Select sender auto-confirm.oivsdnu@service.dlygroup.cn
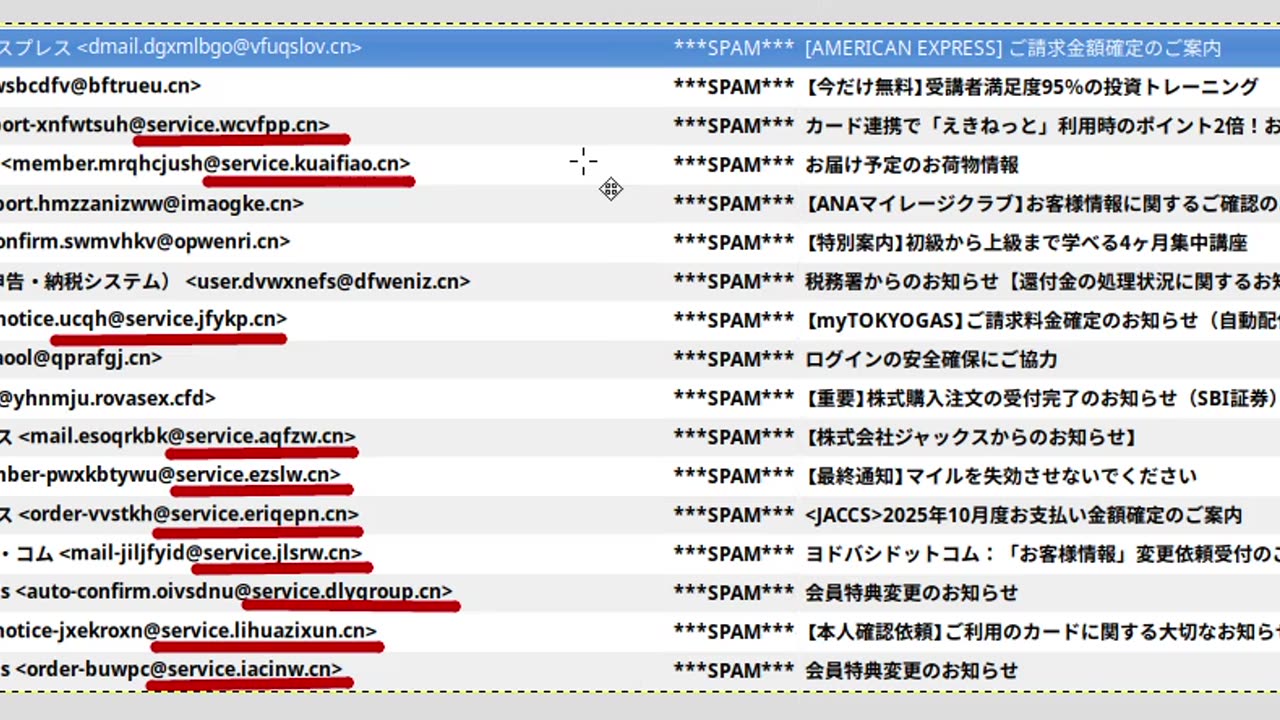Screen dimensions: 1280x720 [234, 592]
